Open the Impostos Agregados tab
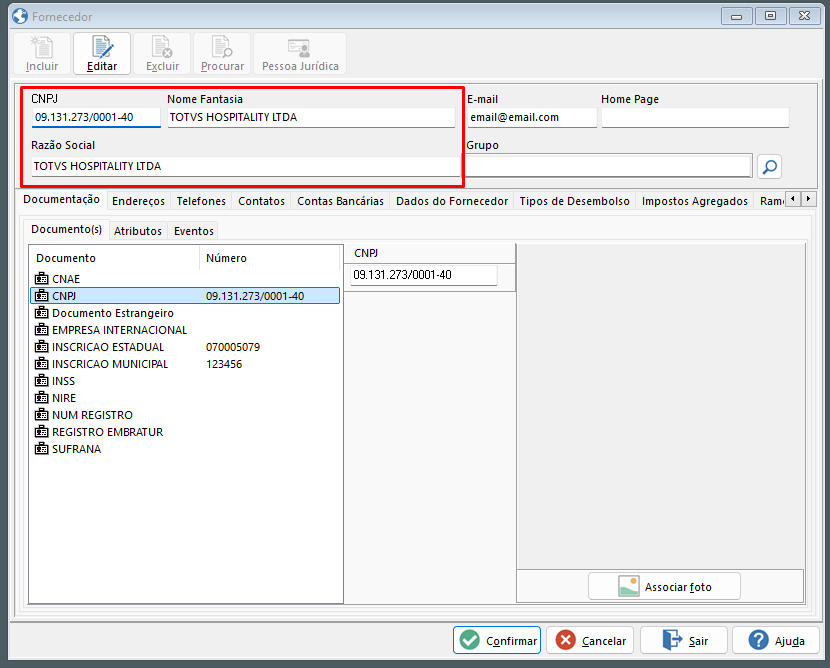Screen dimensions: 830x668 pyautogui.click(x=694, y=201)
